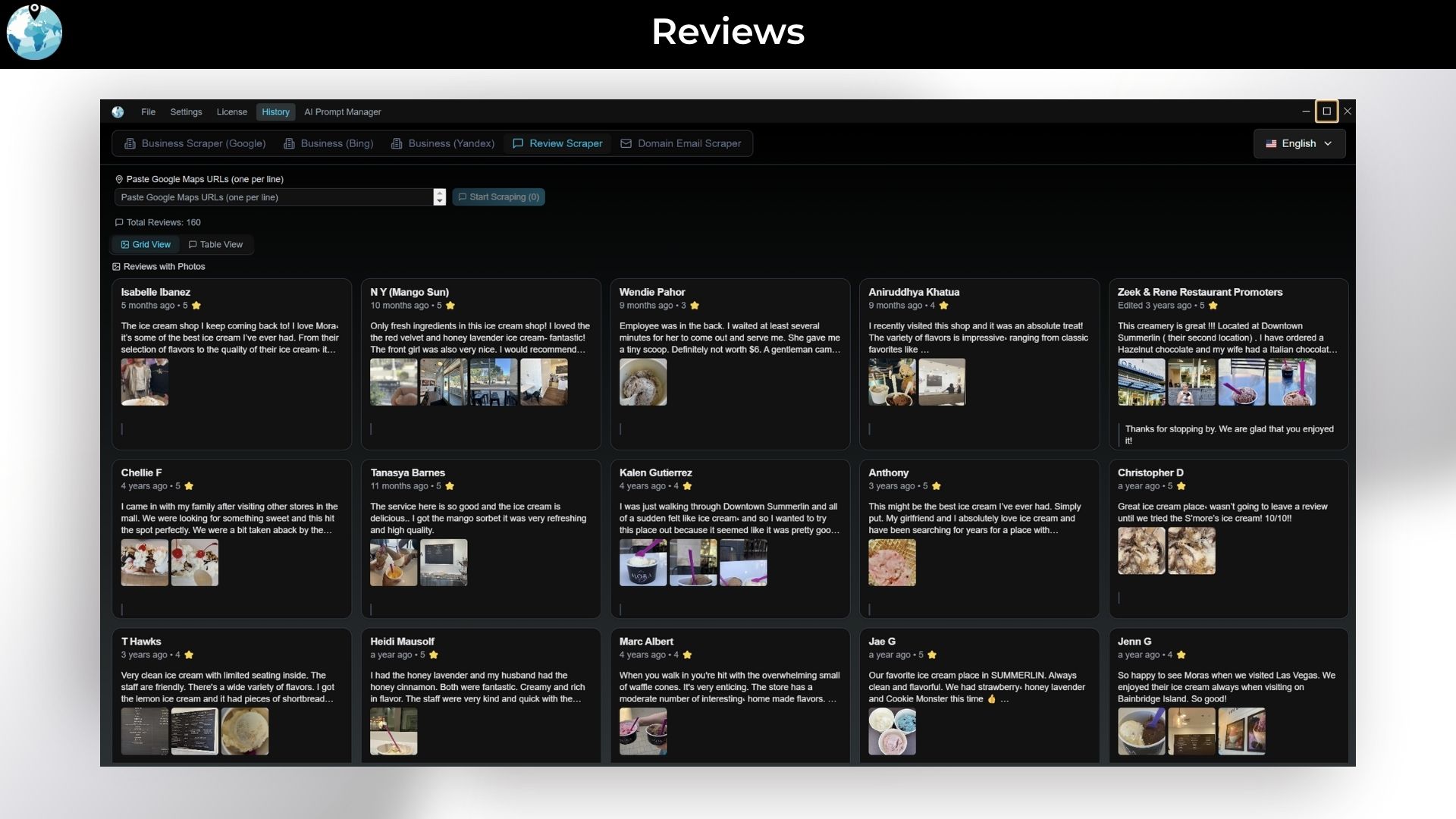Image resolution: width=1456 pixels, height=819 pixels.
Task: Click the URL box up stepper arrow
Action: click(x=439, y=193)
